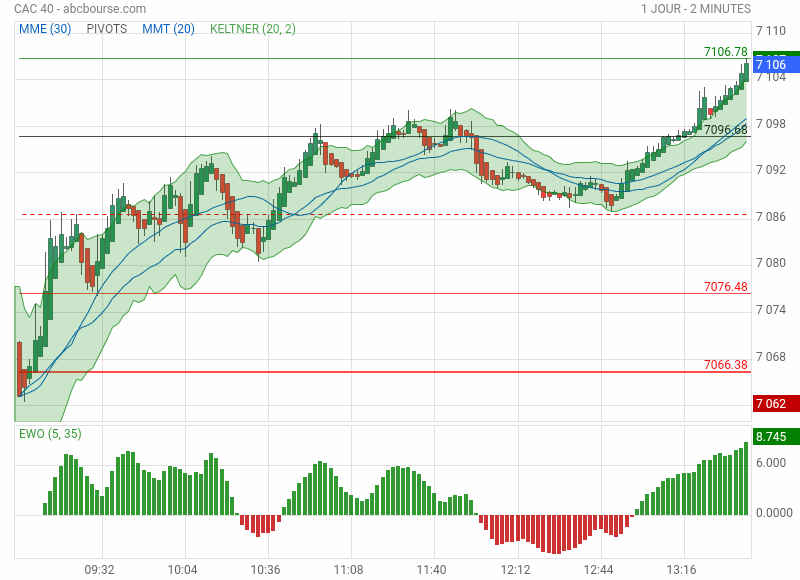Click the 7 068 price axis label

point(771,357)
